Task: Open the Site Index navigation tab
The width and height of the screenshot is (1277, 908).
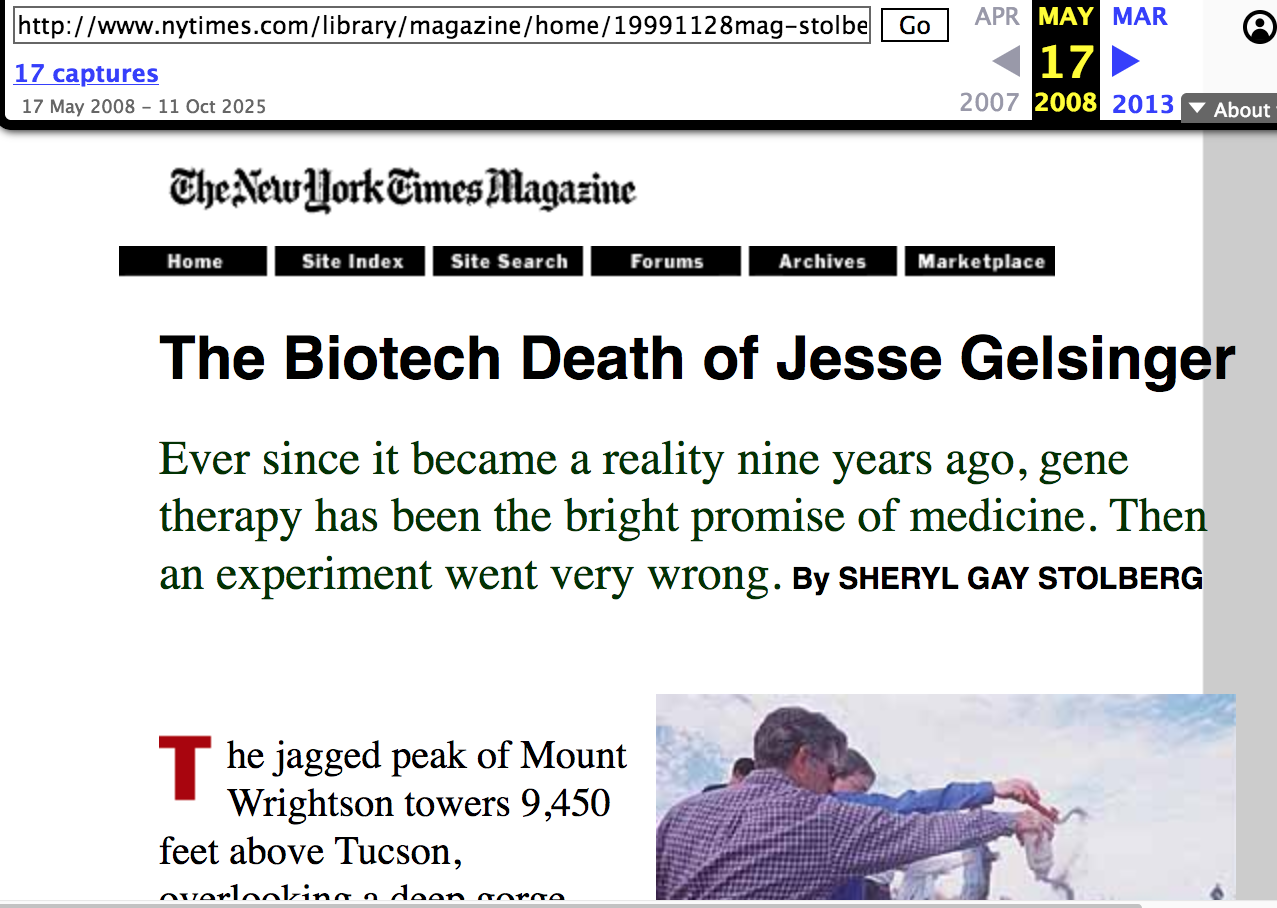Action: coord(351,261)
